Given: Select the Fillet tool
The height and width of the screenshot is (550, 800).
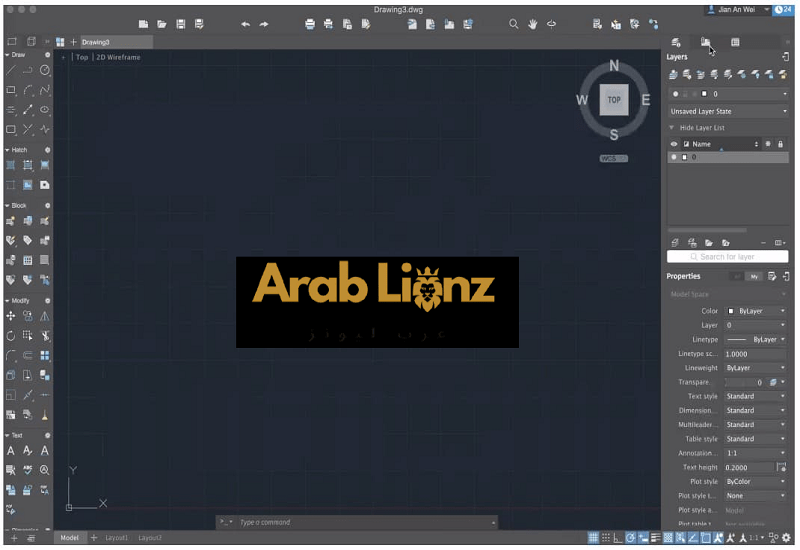Looking at the screenshot, I should pyautogui.click(x=11, y=356).
